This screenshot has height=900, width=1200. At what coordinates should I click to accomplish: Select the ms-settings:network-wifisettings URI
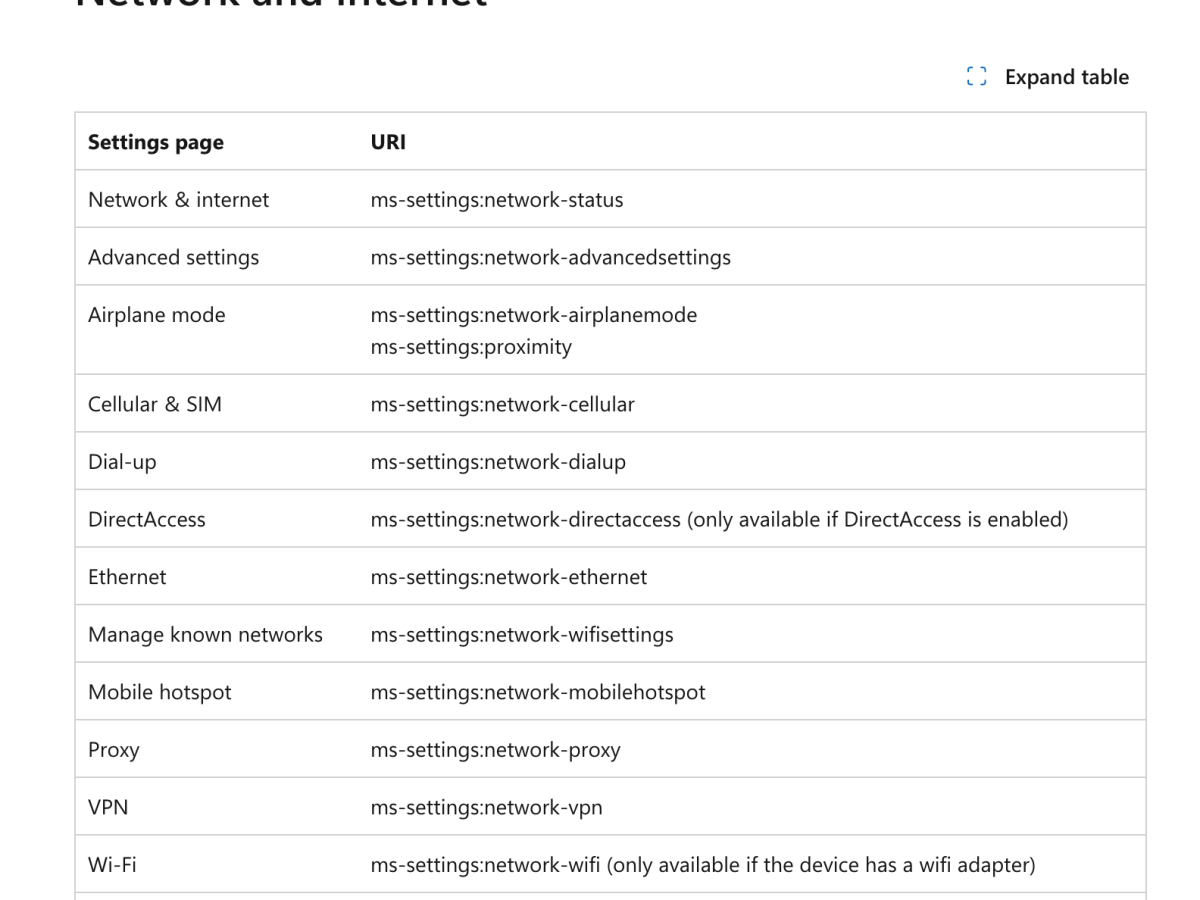point(521,634)
